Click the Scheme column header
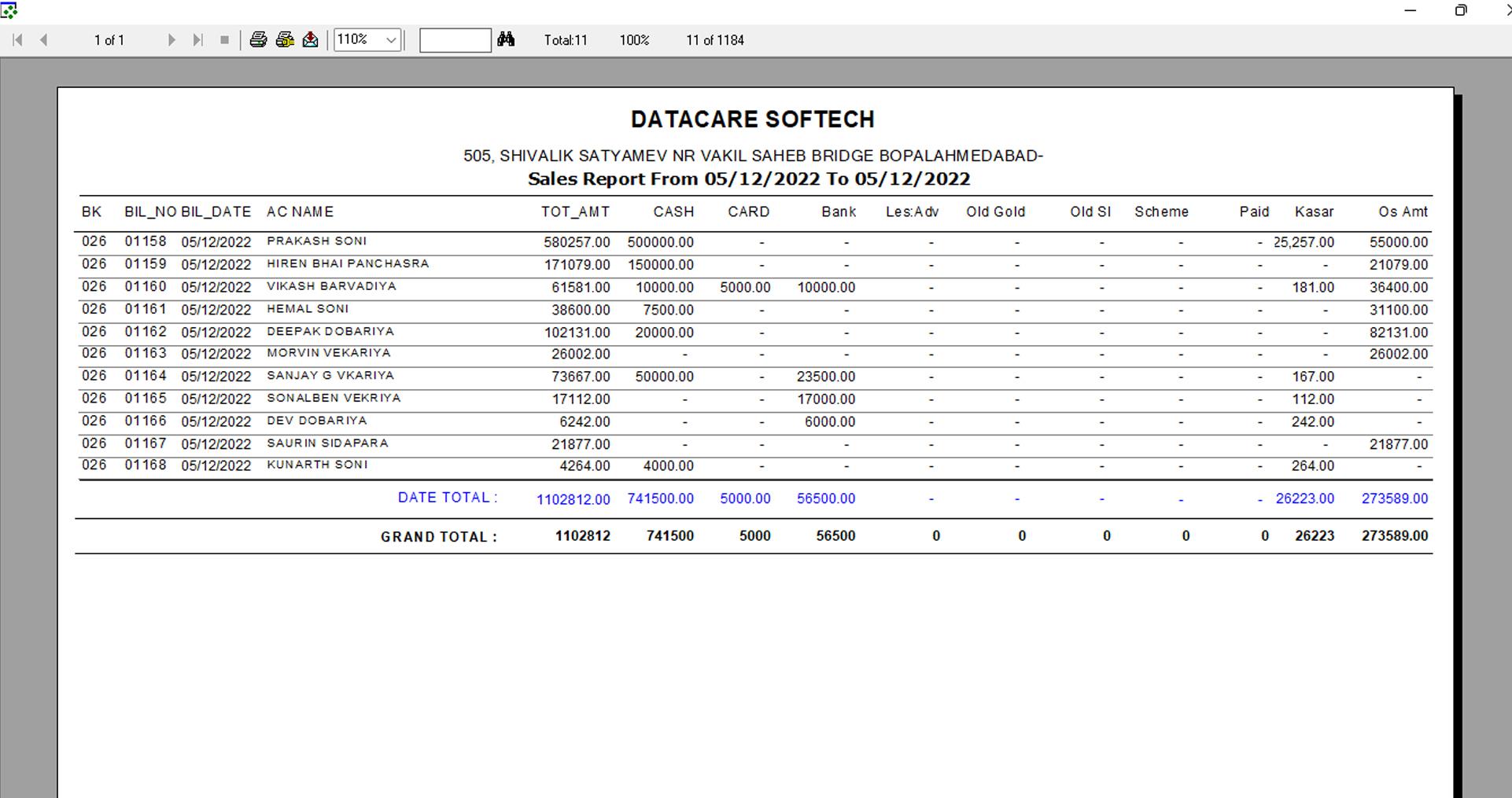The height and width of the screenshot is (798, 1512). (1161, 212)
